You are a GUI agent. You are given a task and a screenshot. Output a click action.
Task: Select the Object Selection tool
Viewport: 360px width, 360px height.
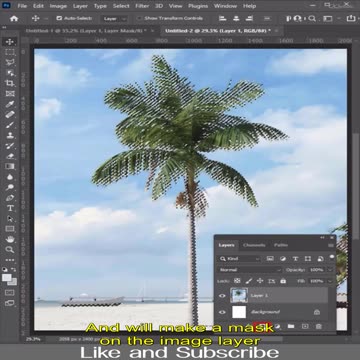point(10,73)
